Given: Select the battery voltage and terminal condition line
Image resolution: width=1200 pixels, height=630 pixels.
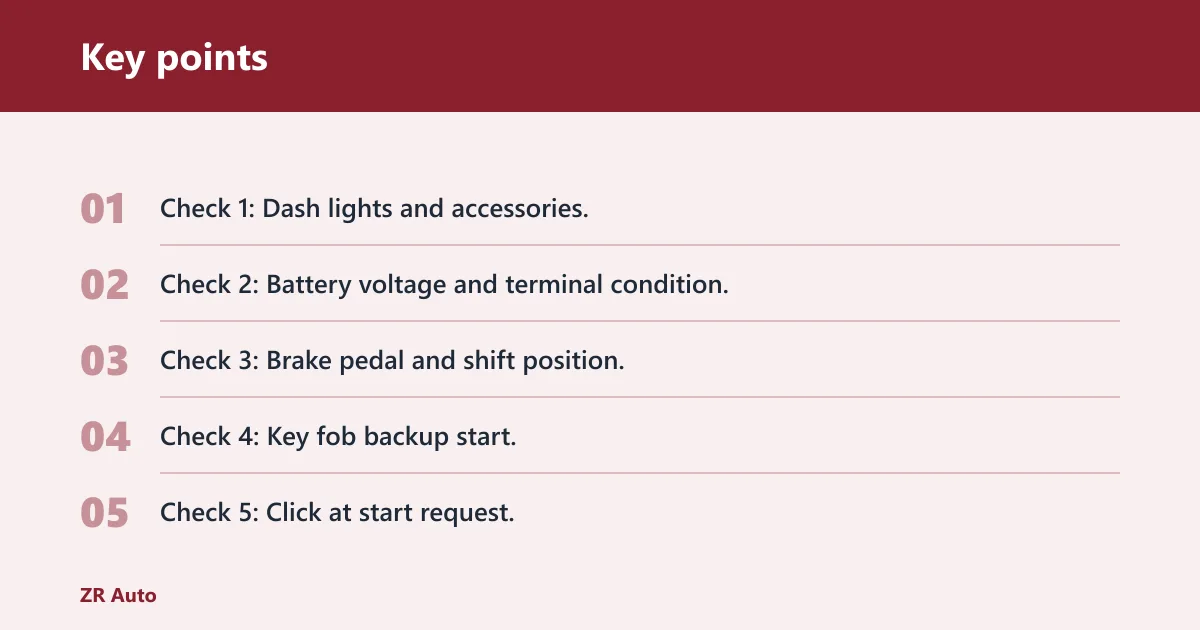Looking at the screenshot, I should coord(444,285).
